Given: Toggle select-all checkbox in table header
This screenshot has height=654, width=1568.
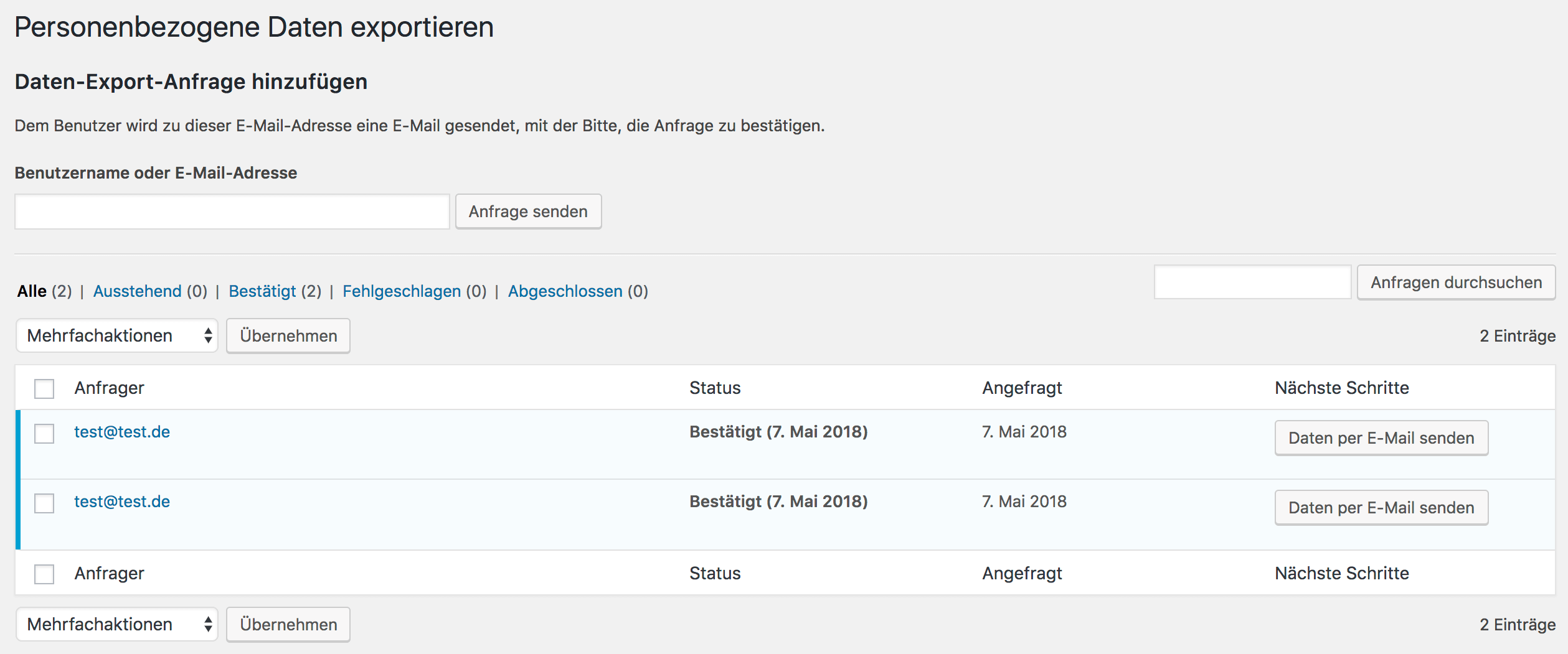Looking at the screenshot, I should pyautogui.click(x=44, y=389).
